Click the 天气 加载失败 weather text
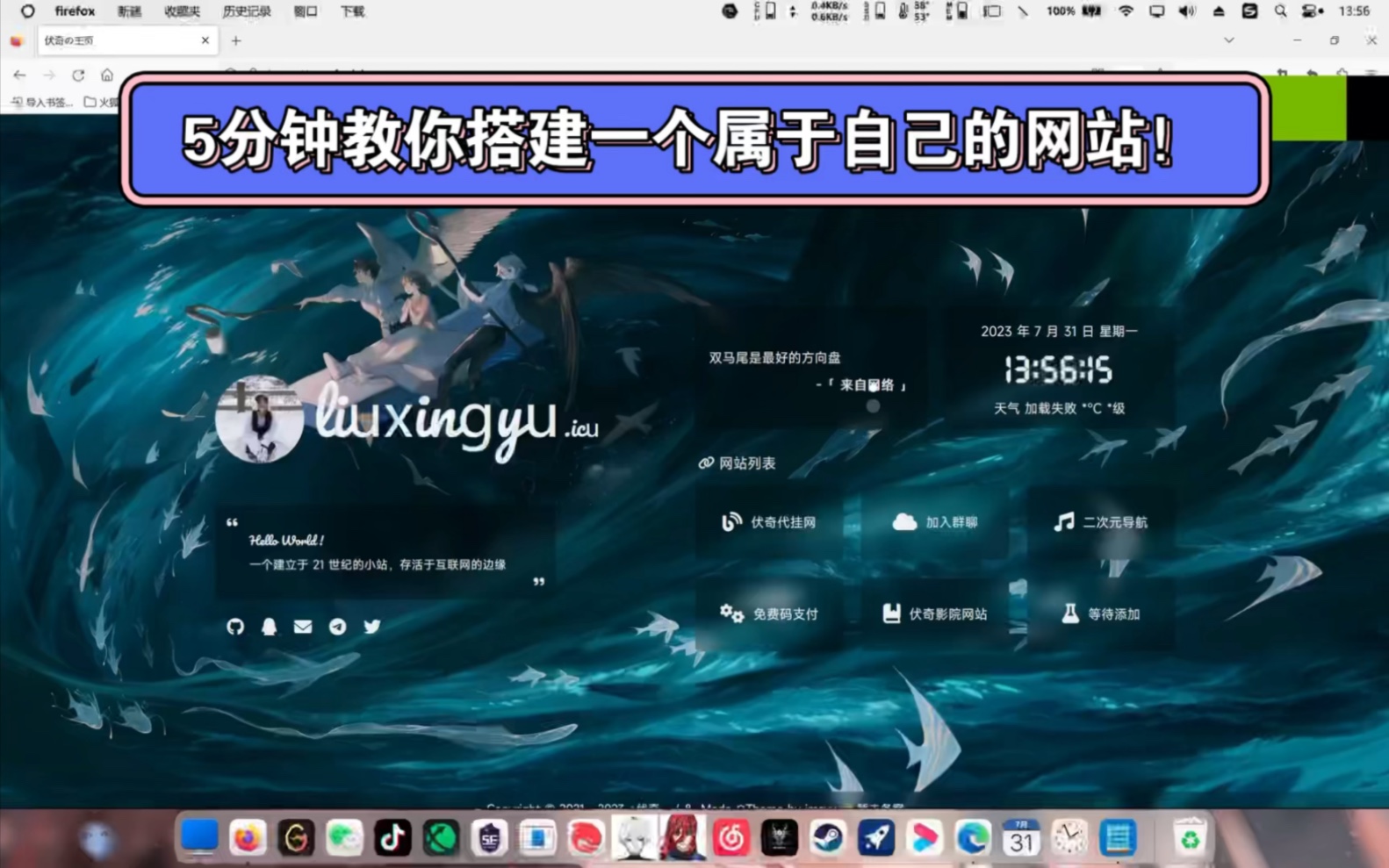Image resolution: width=1389 pixels, height=868 pixels. 1059,408
